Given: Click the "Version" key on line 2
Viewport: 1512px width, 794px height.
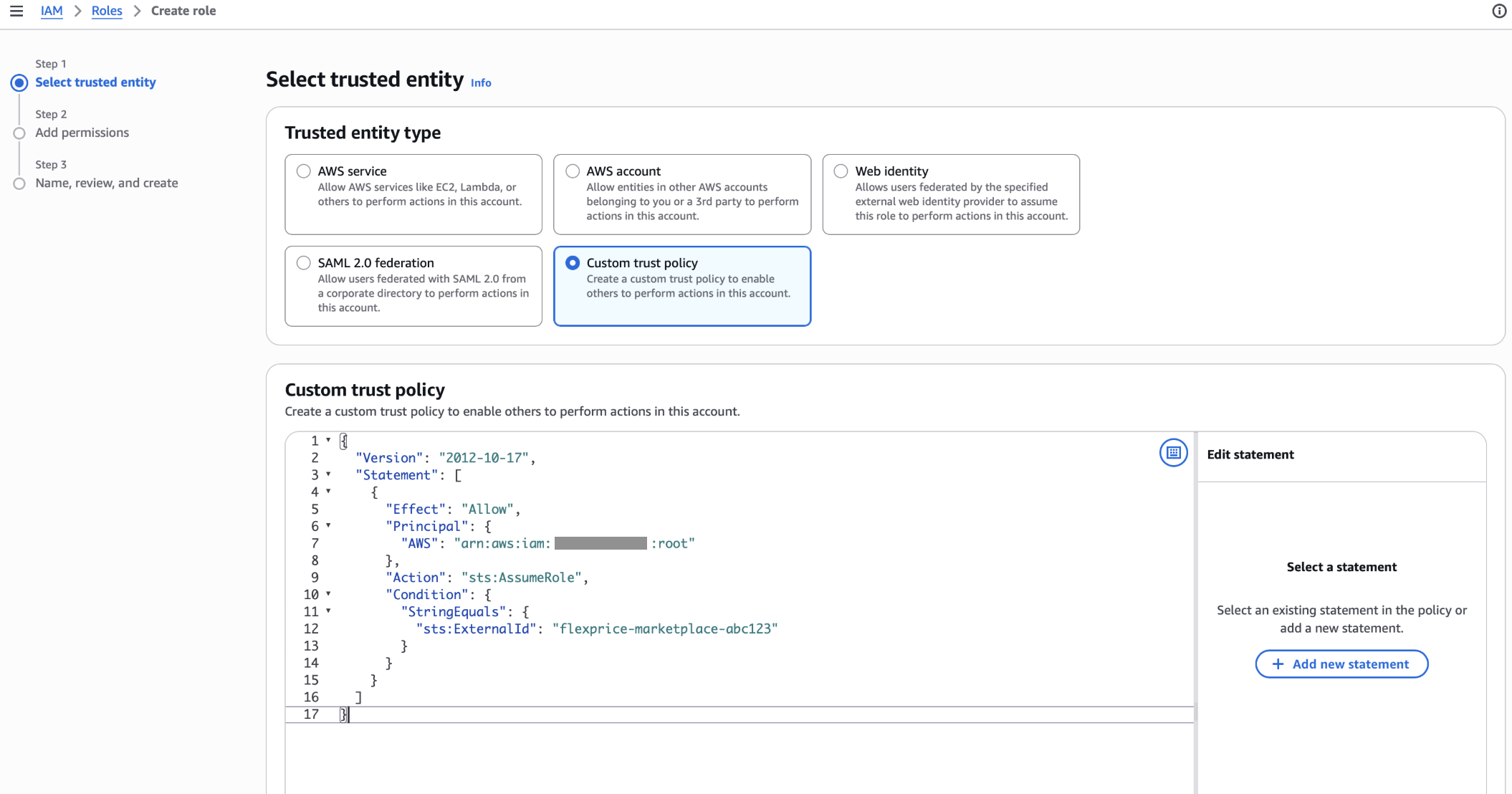Looking at the screenshot, I should pos(389,458).
